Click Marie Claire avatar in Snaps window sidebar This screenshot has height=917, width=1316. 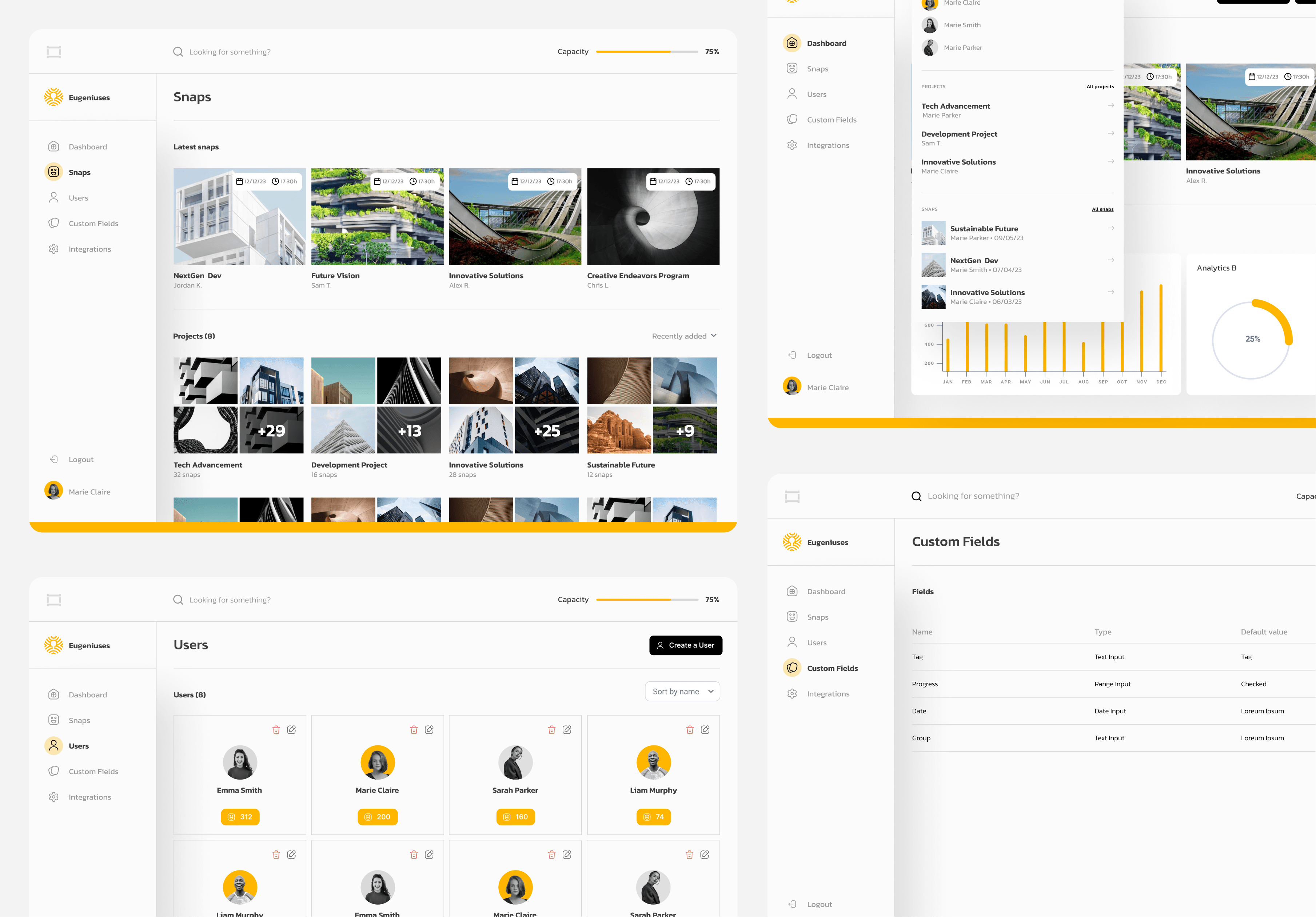tap(54, 490)
